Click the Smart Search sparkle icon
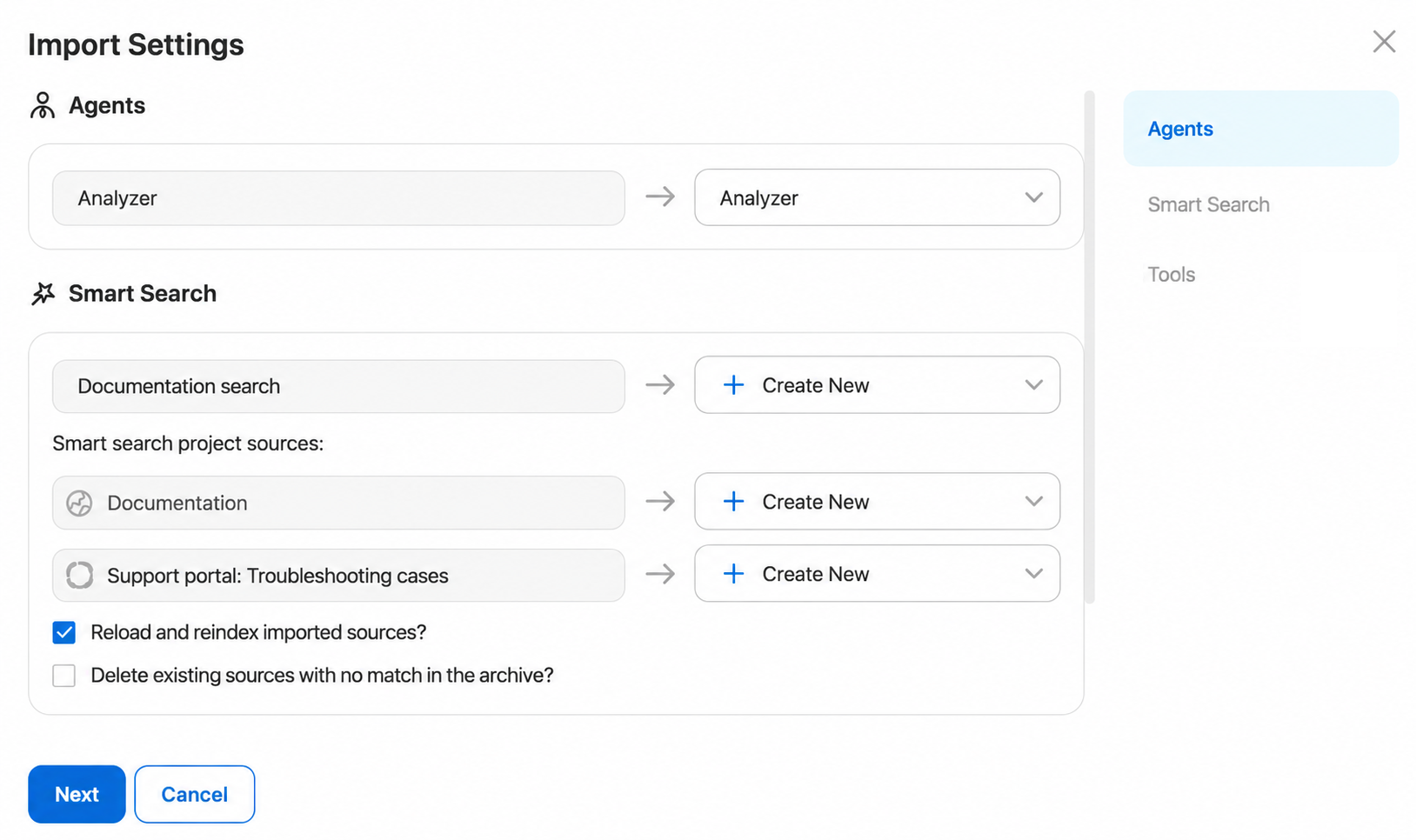Image resolution: width=1416 pixels, height=840 pixels. (43, 294)
